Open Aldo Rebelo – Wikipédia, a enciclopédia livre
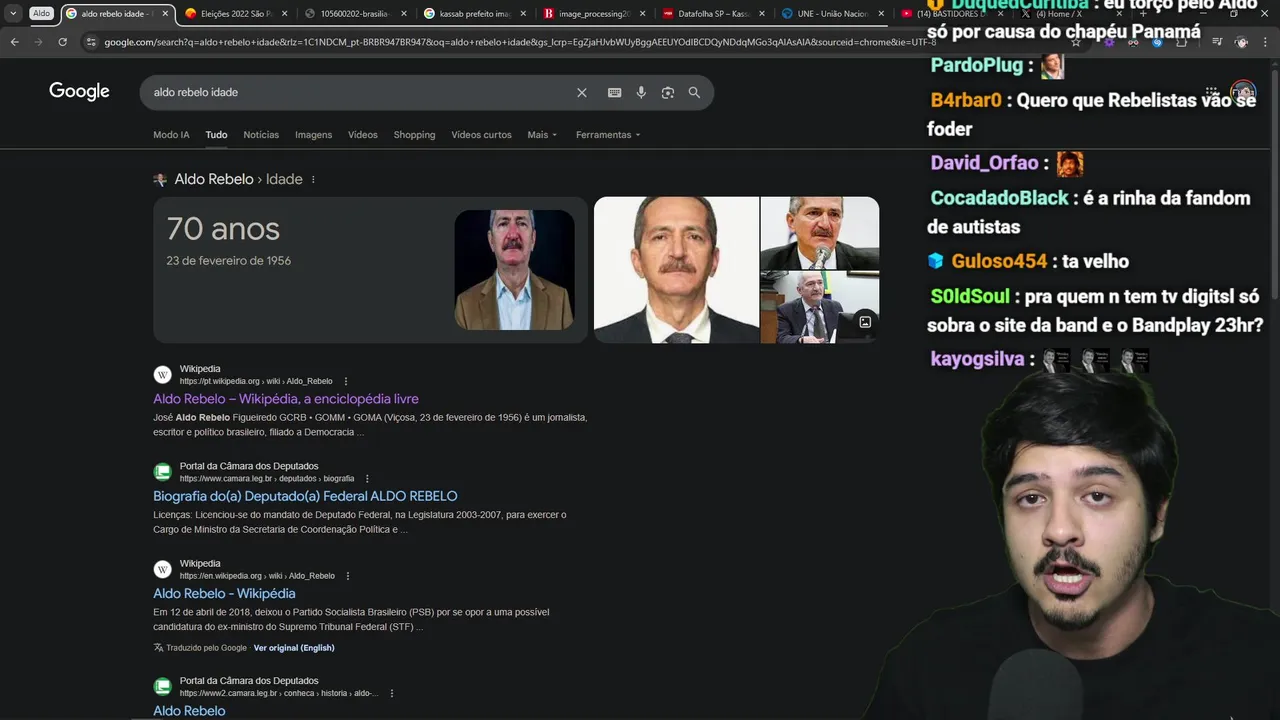This screenshot has height=720, width=1280. pyautogui.click(x=286, y=399)
